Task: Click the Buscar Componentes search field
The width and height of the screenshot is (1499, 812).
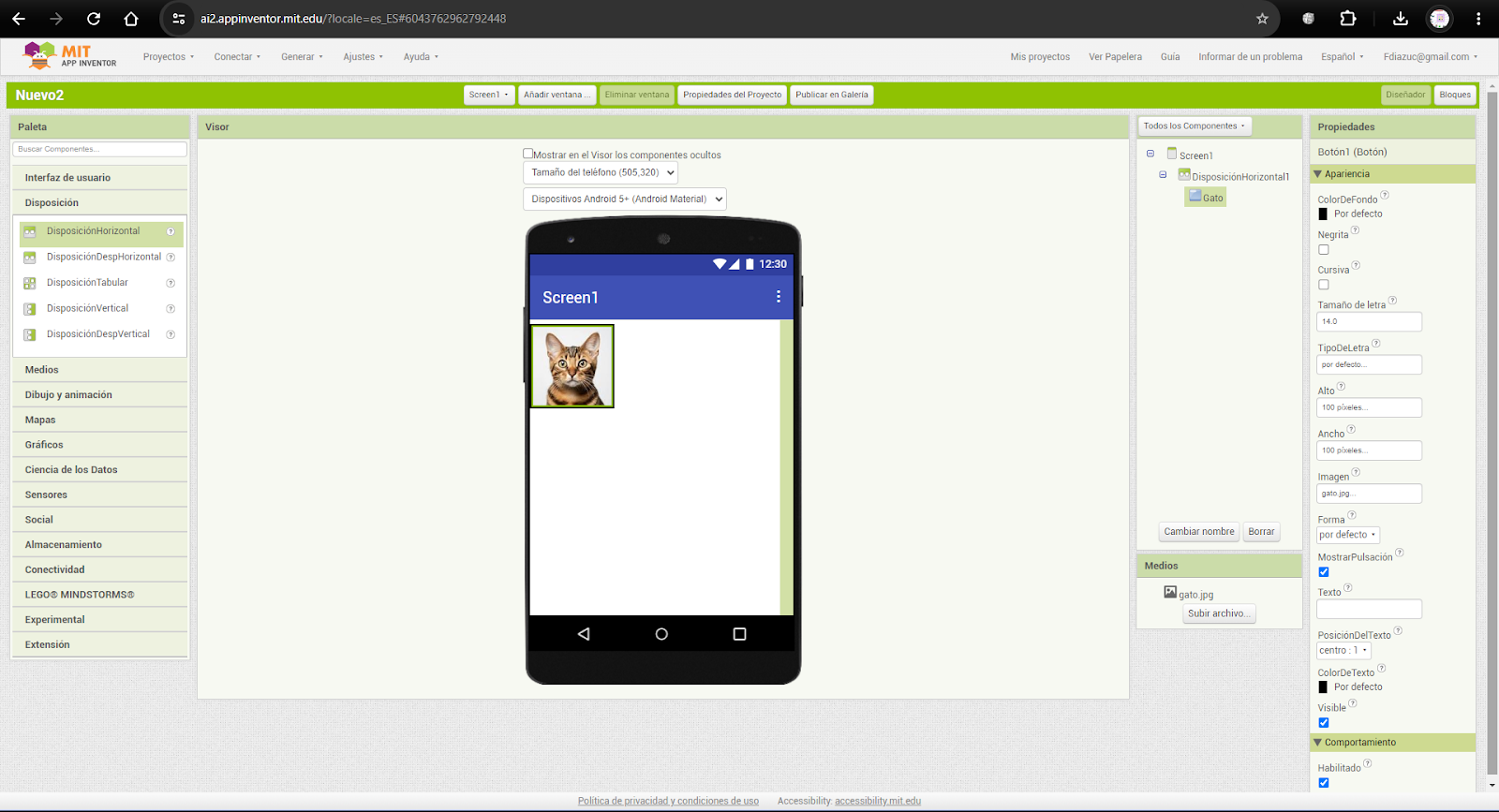Action: pyautogui.click(x=99, y=149)
